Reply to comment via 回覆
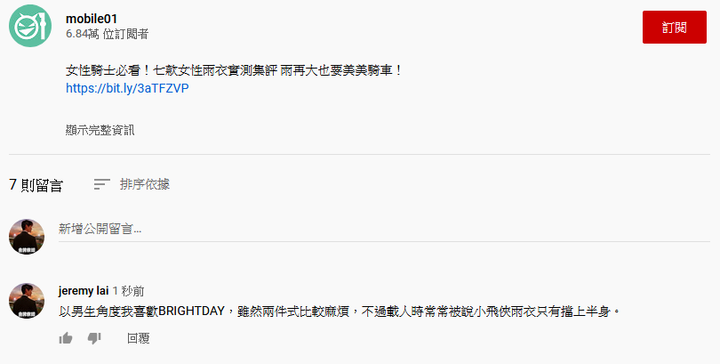The height and width of the screenshot is (364, 720). 138,339
